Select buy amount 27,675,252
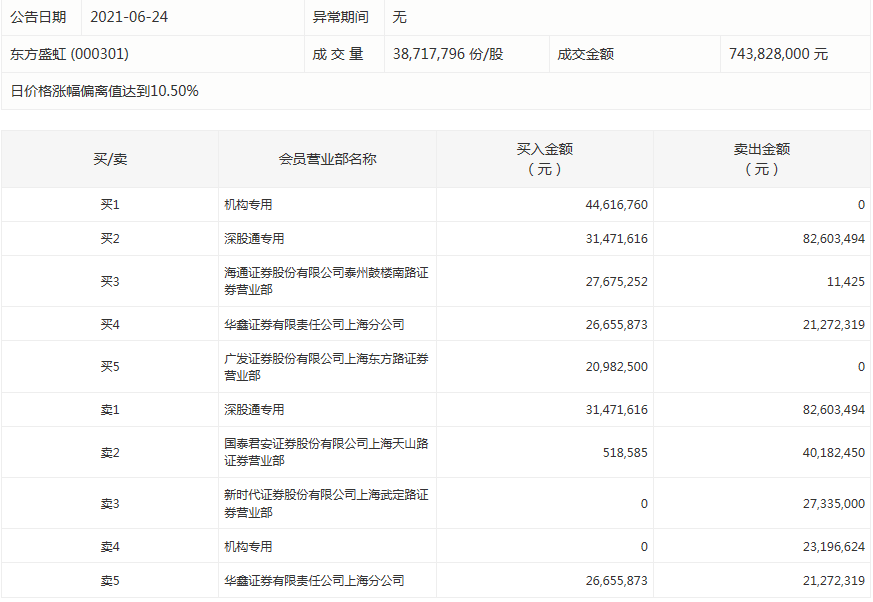Screen dimensions: 873x602 (616, 282)
